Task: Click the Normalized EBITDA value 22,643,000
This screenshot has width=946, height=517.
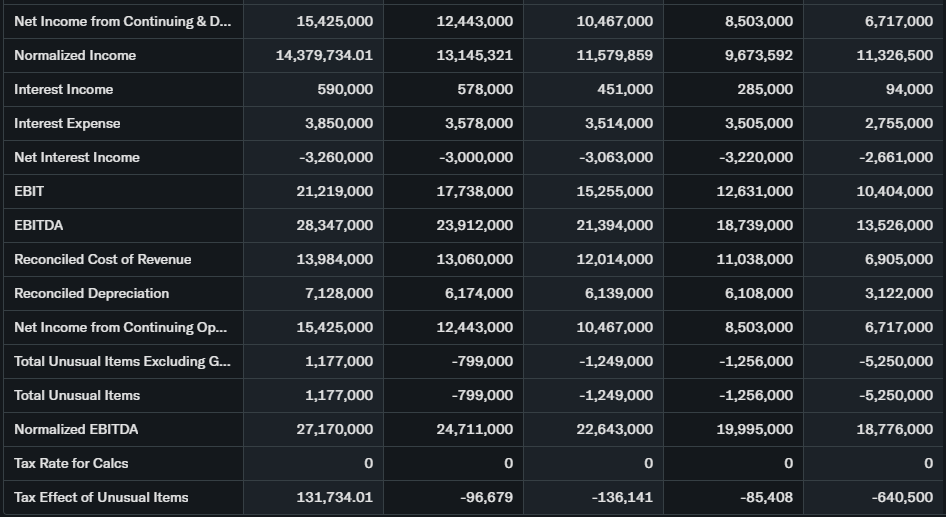Action: point(615,429)
